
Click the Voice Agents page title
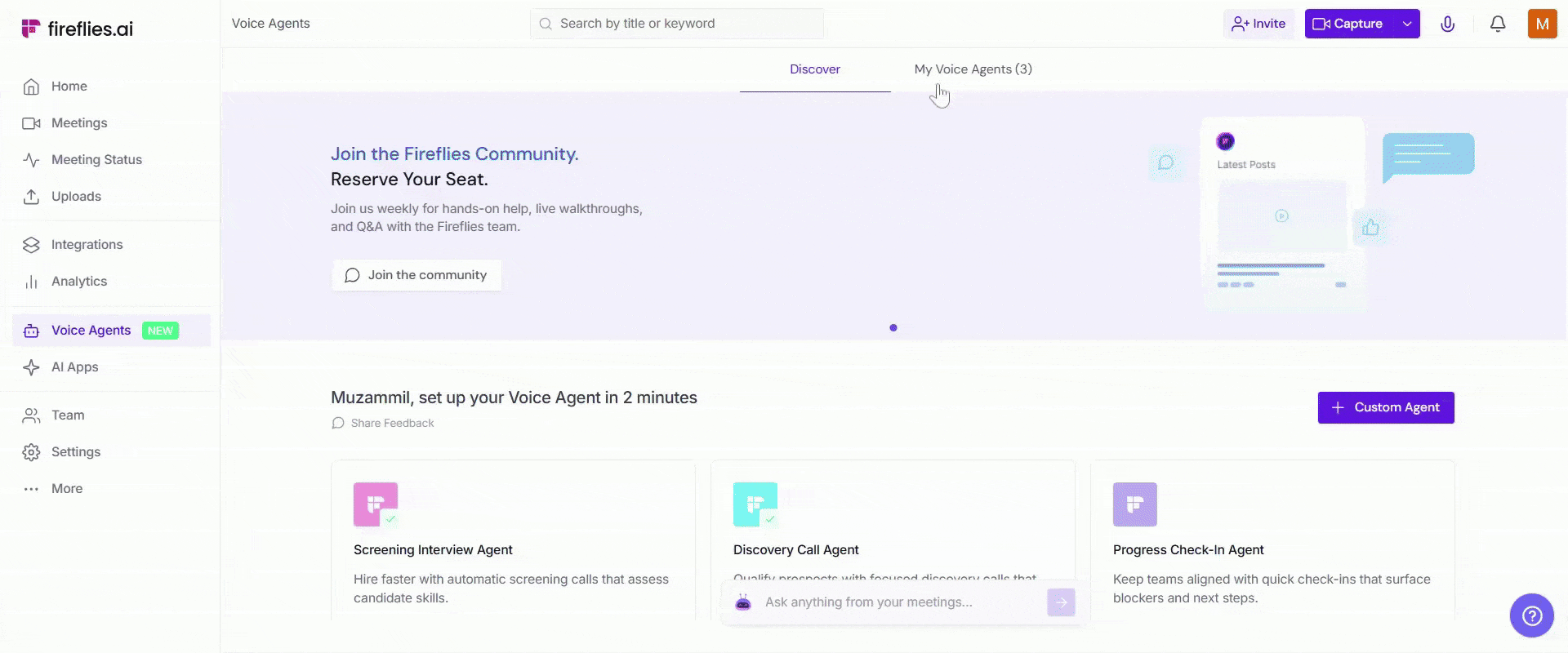271,24
